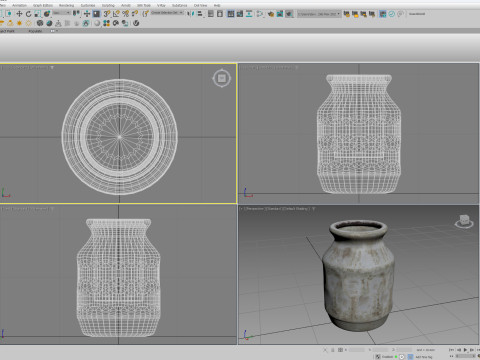Click the Previous Frame button
Viewport: 480px width, 360px height.
pos(459,350)
